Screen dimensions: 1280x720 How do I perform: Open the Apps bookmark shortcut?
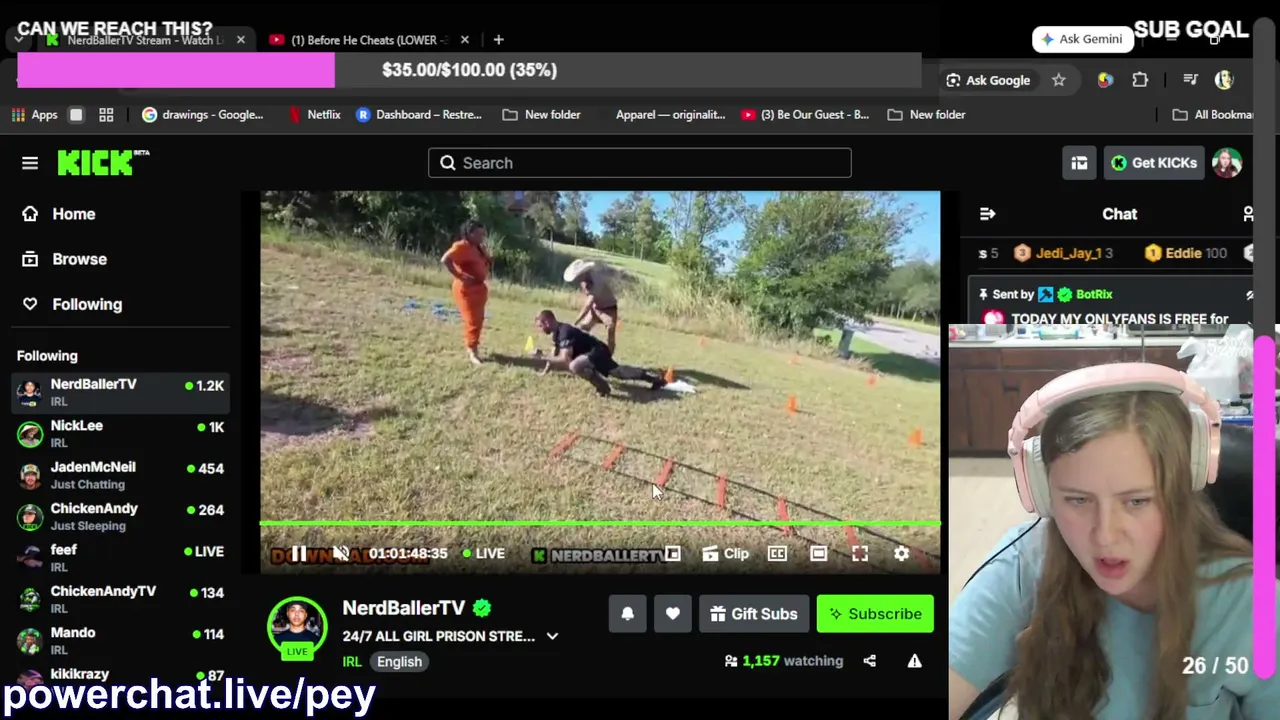[x=35, y=115]
